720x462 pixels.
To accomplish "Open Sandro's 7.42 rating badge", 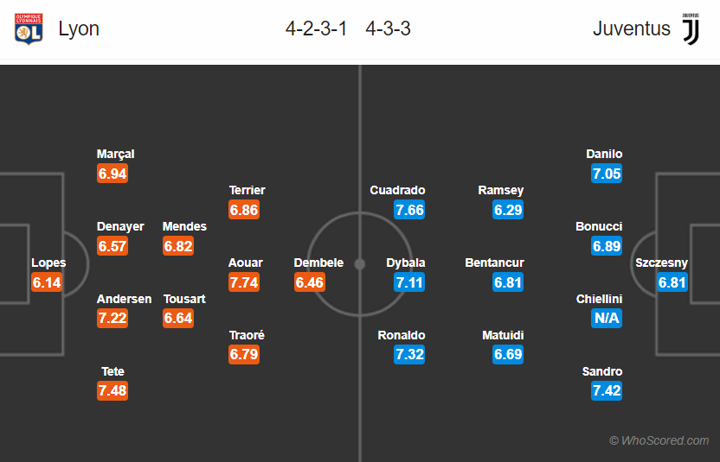I will [x=607, y=391].
